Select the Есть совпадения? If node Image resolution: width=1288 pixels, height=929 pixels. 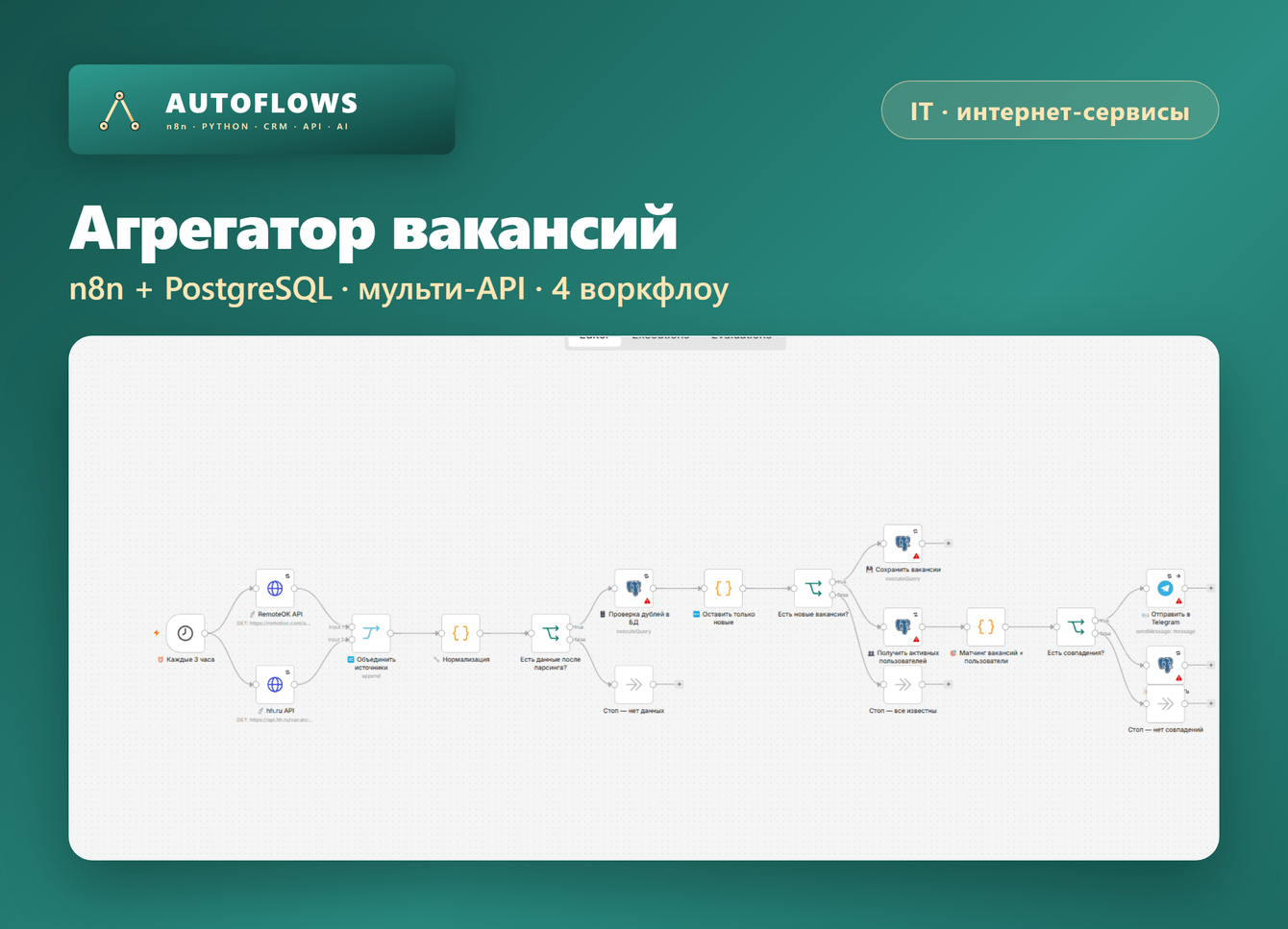[1076, 626]
